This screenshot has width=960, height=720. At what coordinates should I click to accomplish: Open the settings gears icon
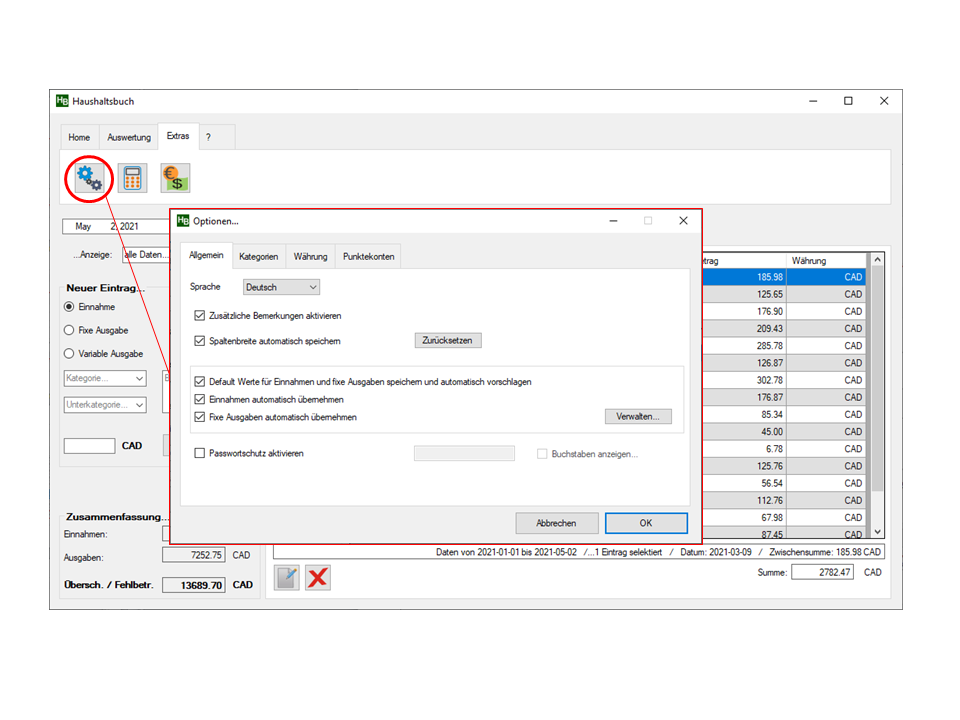(89, 179)
